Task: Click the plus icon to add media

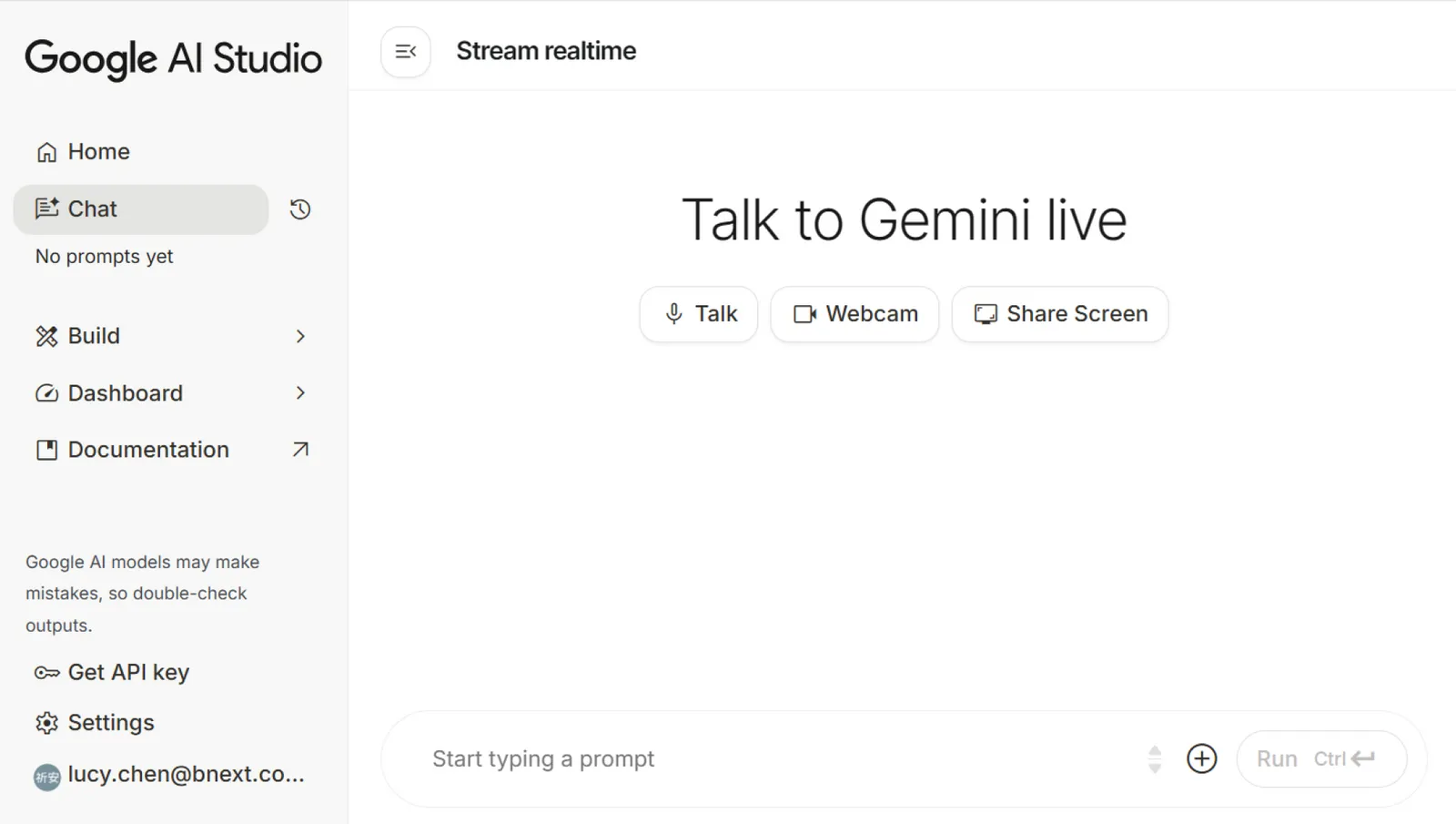Action: click(x=1201, y=758)
